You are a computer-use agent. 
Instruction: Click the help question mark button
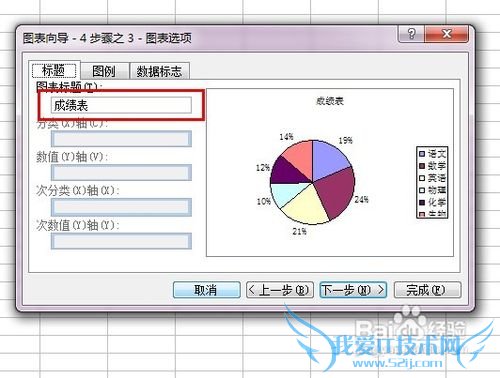411,34
